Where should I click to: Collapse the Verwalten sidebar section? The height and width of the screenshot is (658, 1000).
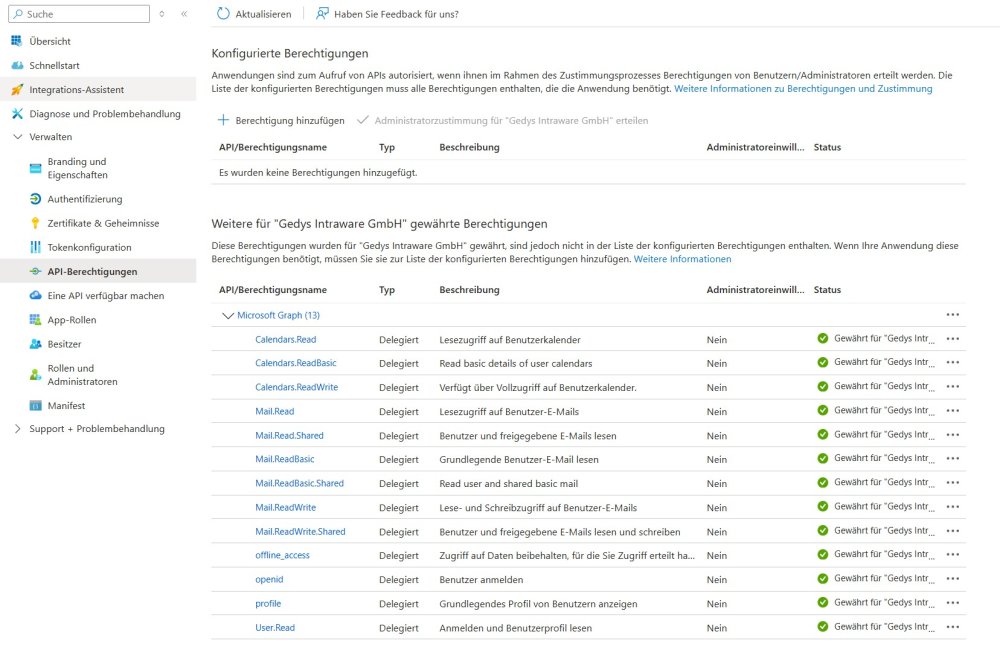17,137
